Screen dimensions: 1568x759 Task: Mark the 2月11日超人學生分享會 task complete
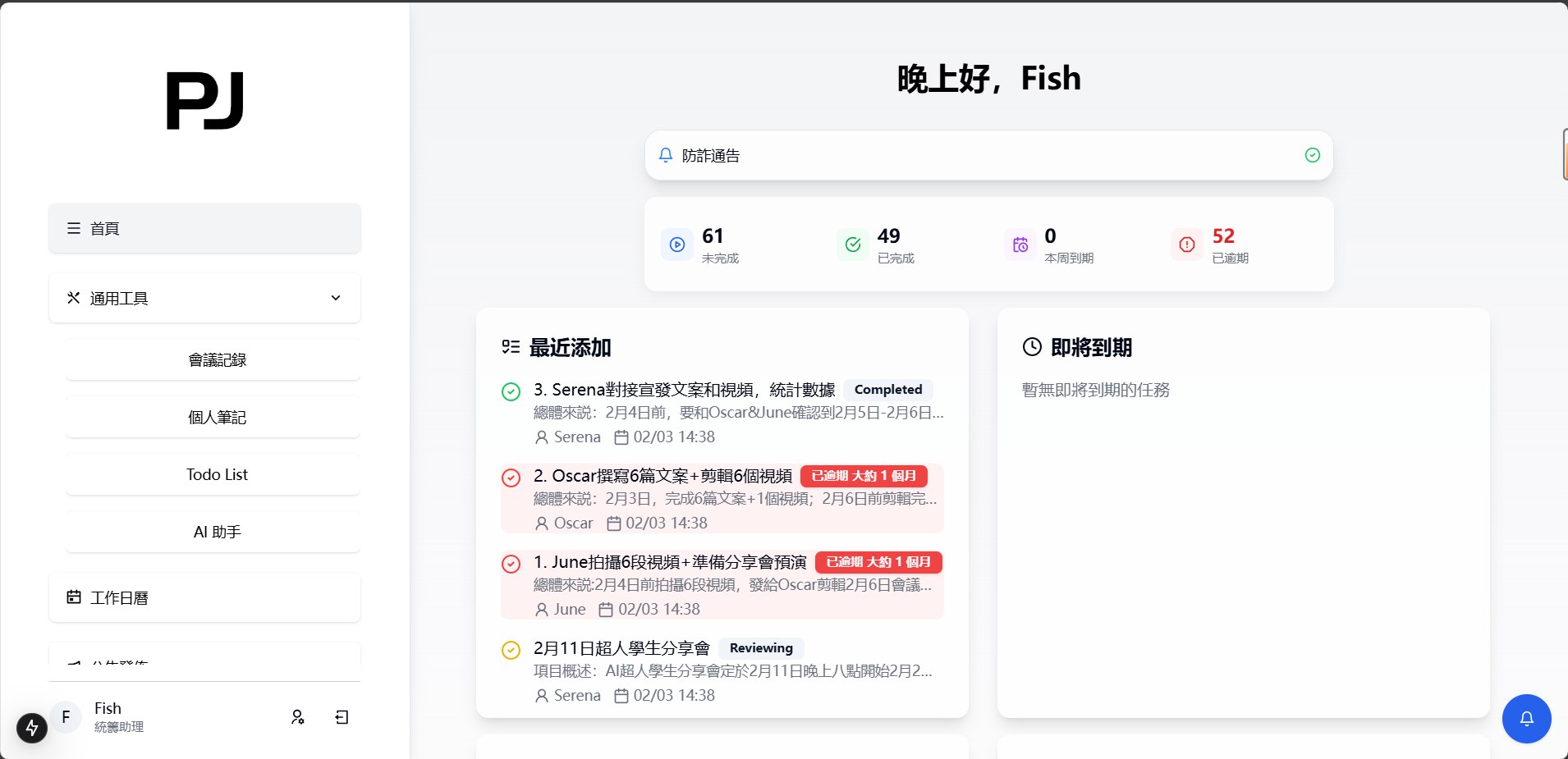click(x=511, y=650)
